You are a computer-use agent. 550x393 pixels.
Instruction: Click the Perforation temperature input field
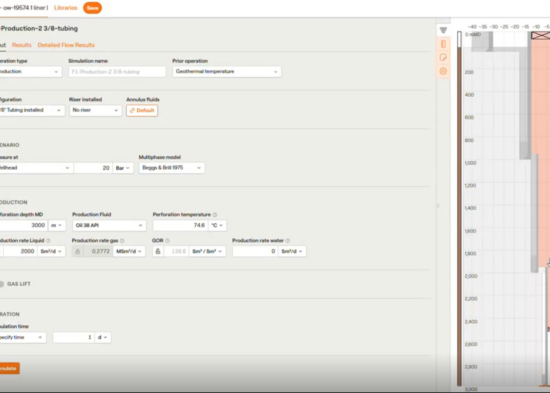tap(181, 225)
